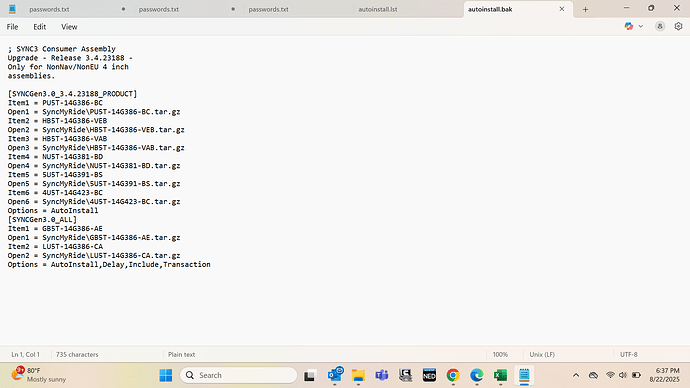Click the 'Item4 = NU5T-14G381-BD' line
This screenshot has height=388, width=690.
coord(55,157)
